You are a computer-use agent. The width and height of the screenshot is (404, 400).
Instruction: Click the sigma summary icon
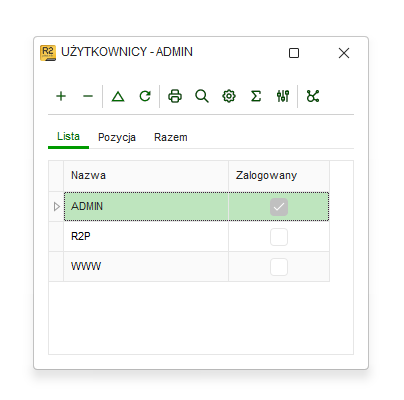pos(256,96)
